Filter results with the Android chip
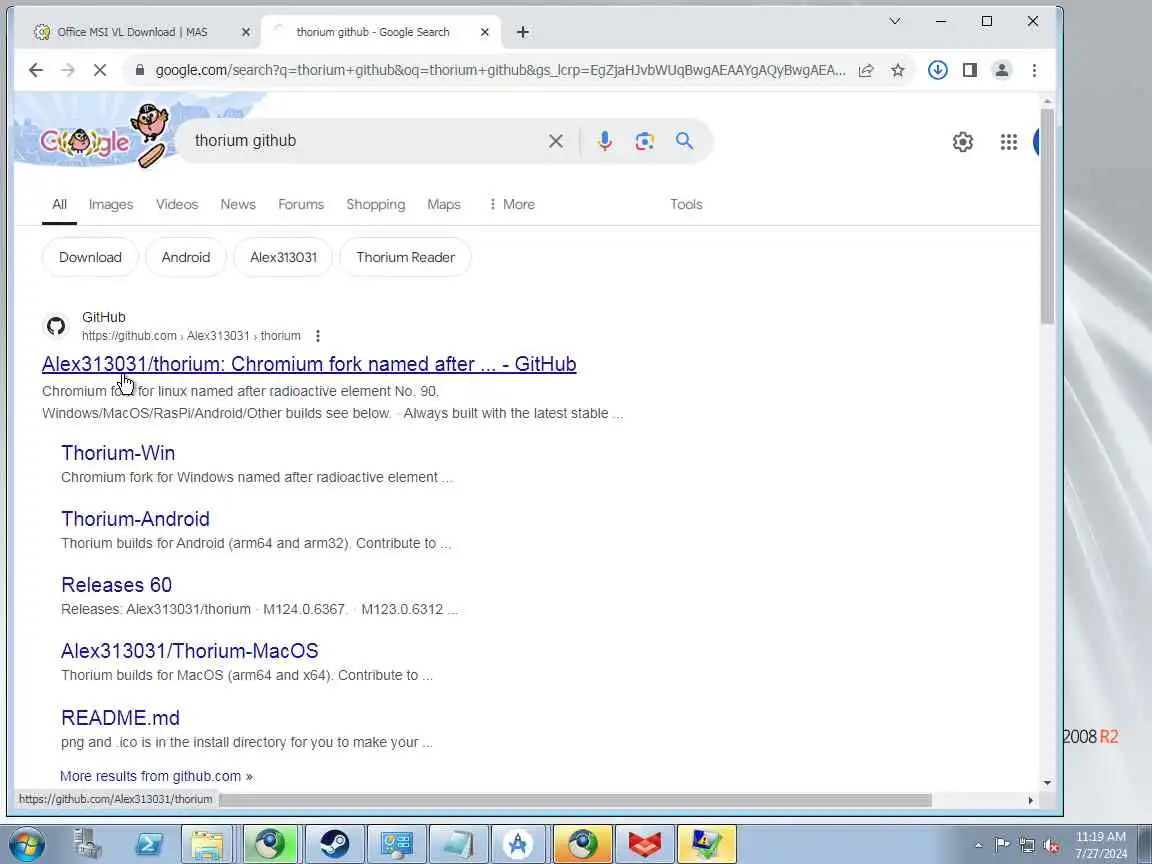This screenshot has width=1152, height=864. point(186,257)
